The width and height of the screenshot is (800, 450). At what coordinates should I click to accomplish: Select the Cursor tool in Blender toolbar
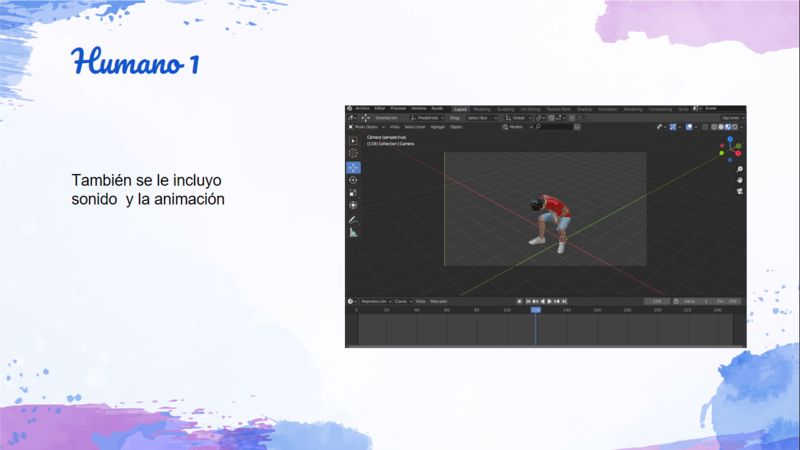353,154
